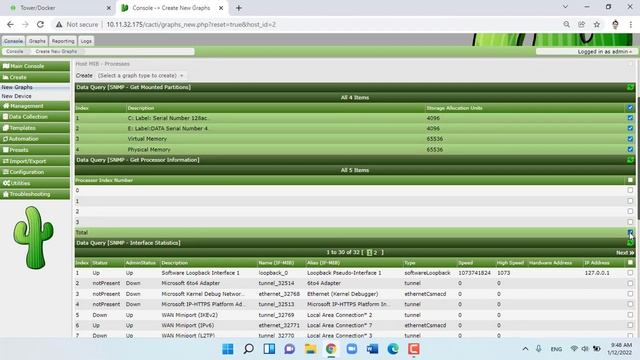Open File Explorer from the taskbar
The height and width of the screenshot is (360, 640).
[x=310, y=349]
